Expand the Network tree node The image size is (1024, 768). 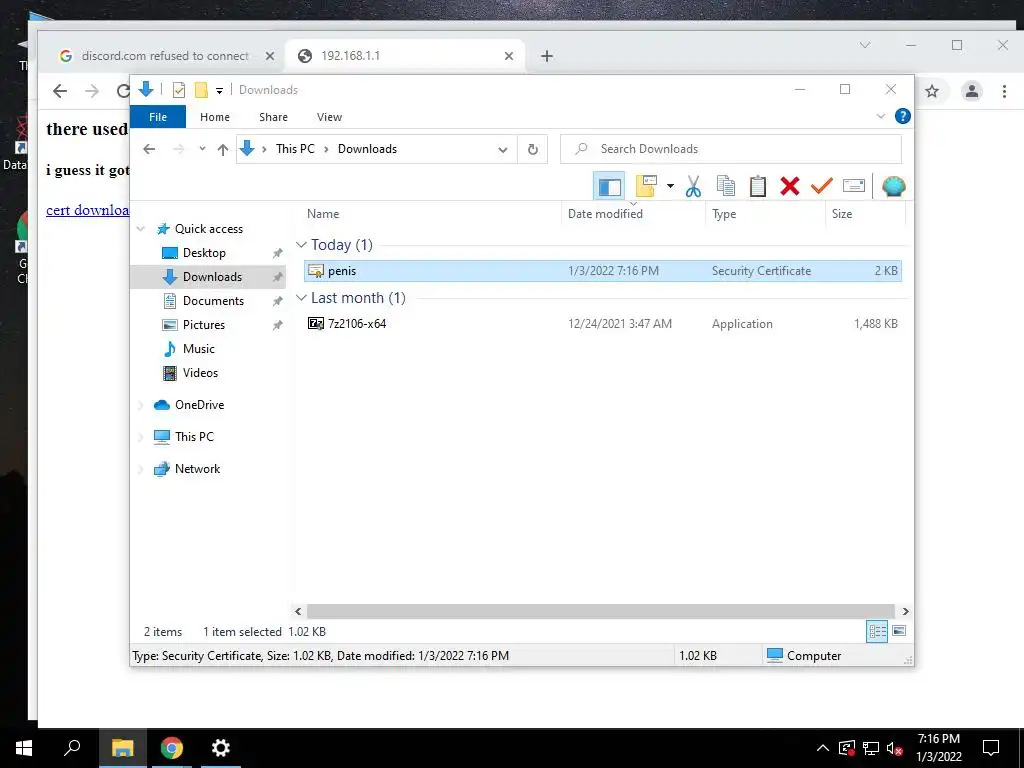click(140, 470)
